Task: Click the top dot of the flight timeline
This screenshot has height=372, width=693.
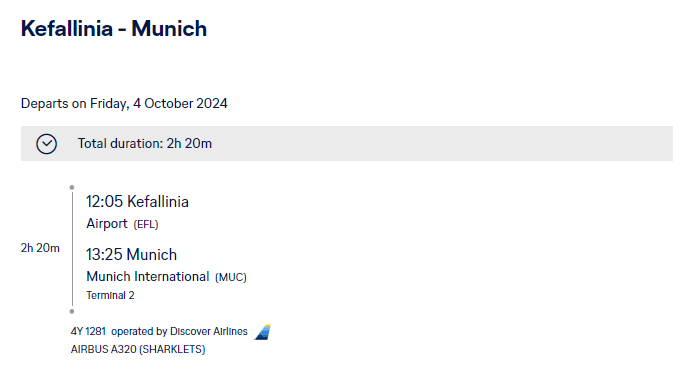Action: [72, 187]
